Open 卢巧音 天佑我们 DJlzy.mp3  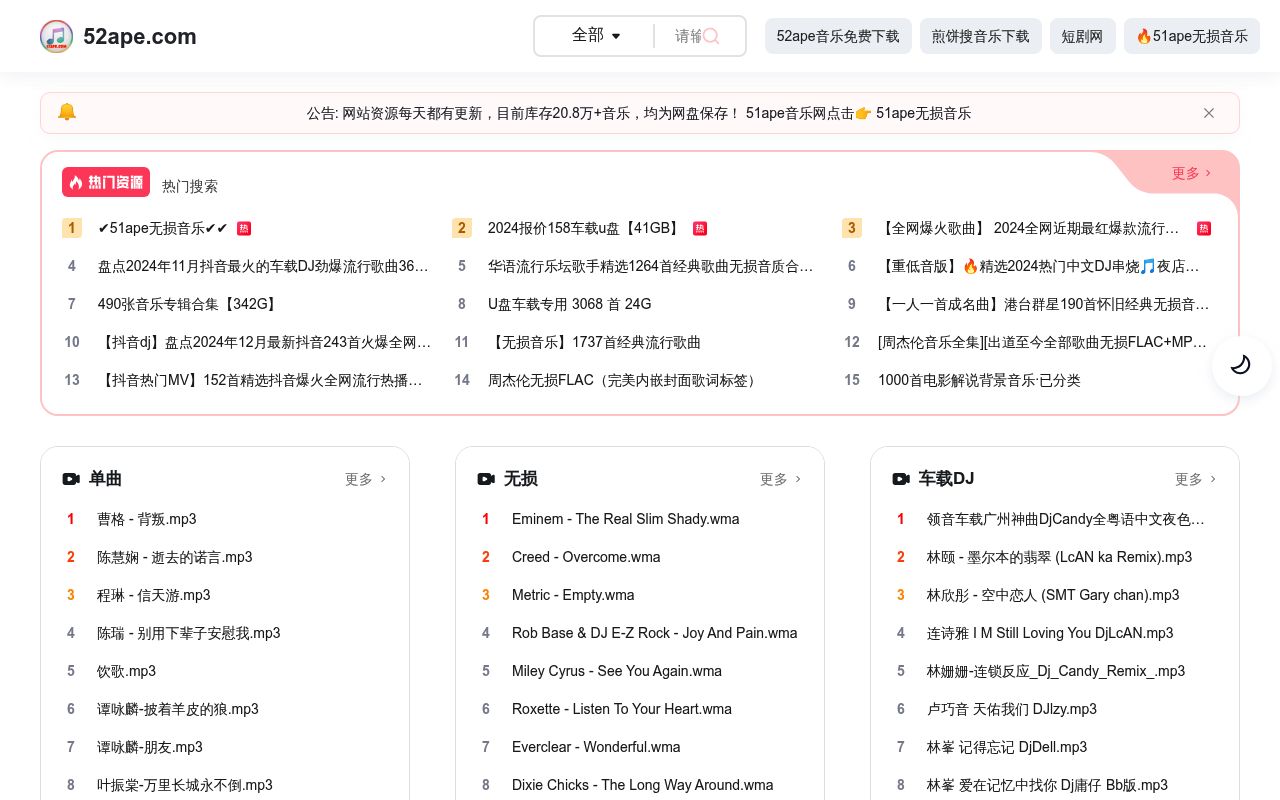point(1012,709)
